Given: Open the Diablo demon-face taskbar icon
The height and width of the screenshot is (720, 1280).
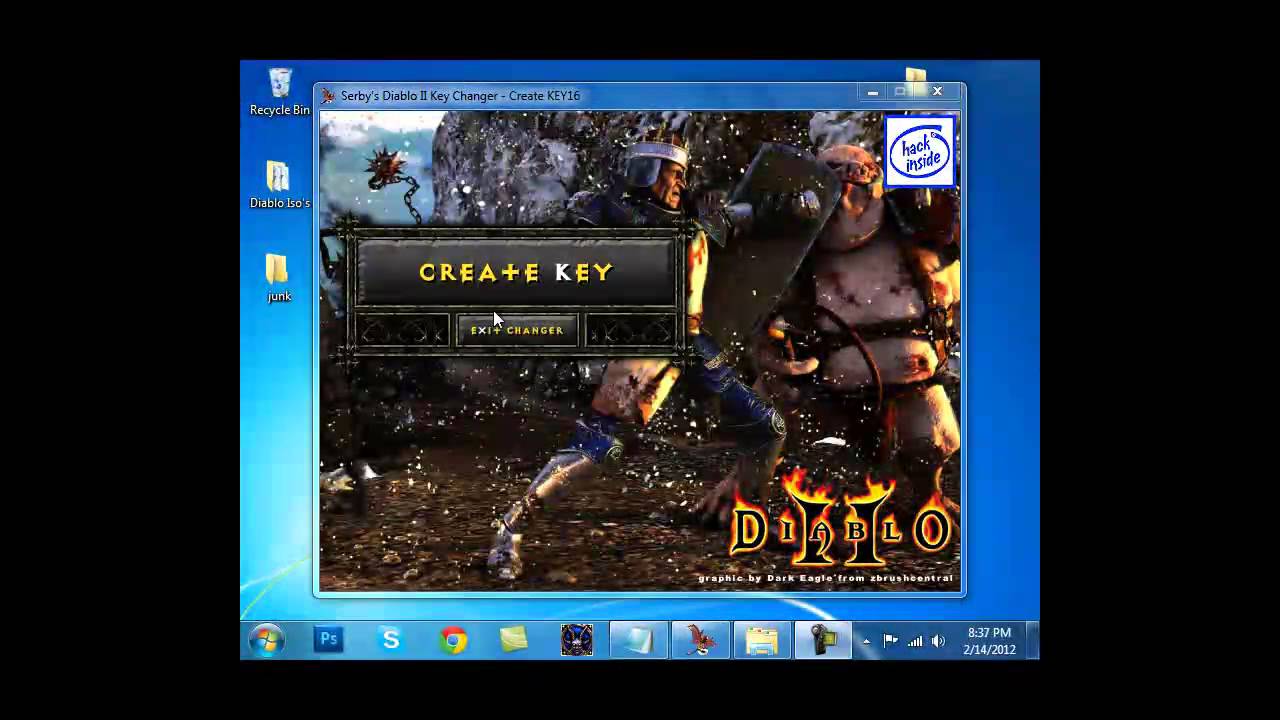Looking at the screenshot, I should (x=577, y=640).
